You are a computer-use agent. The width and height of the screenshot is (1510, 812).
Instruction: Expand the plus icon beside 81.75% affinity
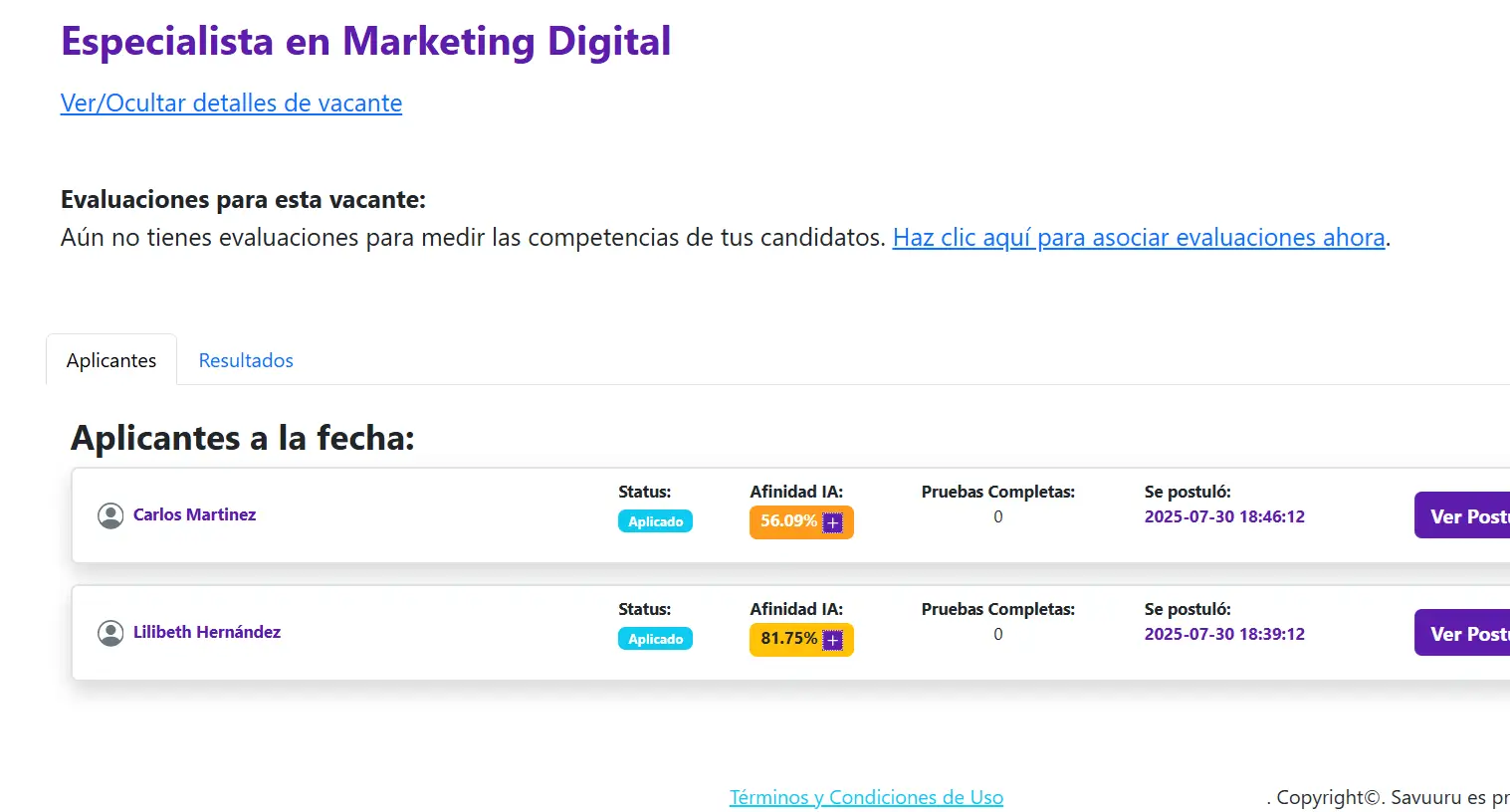tap(833, 640)
